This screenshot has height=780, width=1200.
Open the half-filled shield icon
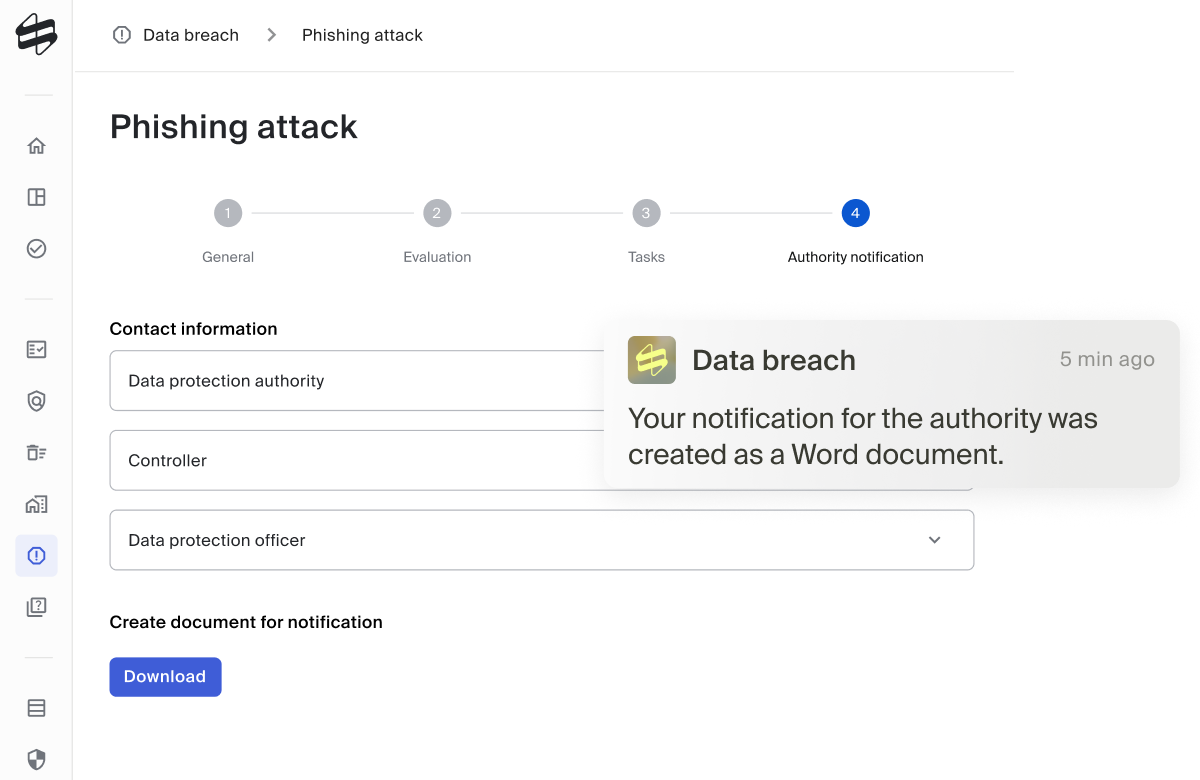point(36,760)
